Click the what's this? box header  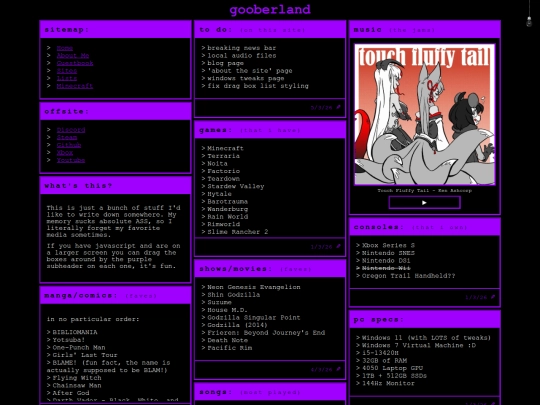115,186
